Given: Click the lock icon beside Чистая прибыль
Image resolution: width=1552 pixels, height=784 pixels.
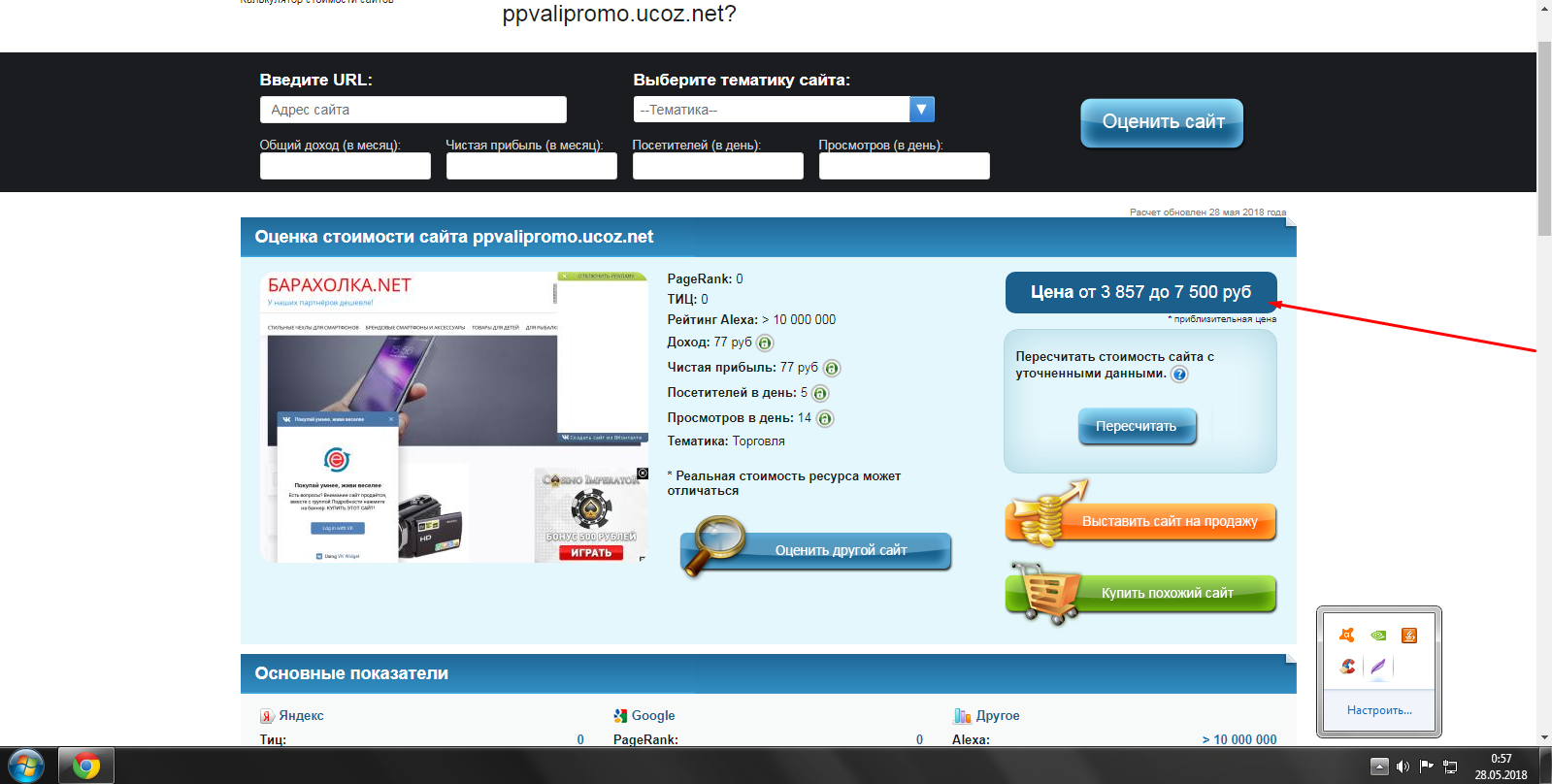Looking at the screenshot, I should [832, 368].
